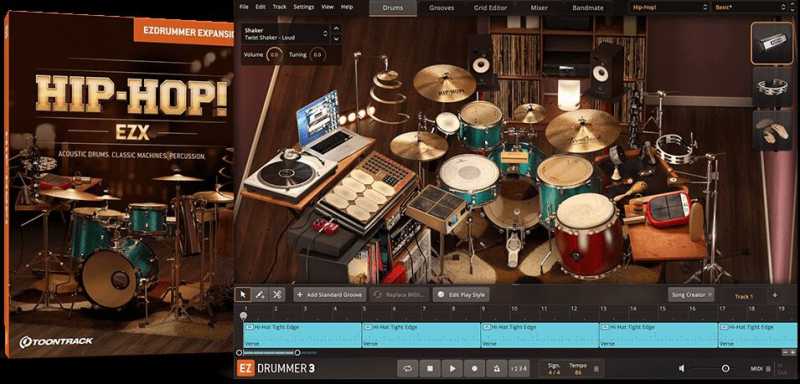
Task: Switch to the Mixer tab
Action: click(x=539, y=8)
